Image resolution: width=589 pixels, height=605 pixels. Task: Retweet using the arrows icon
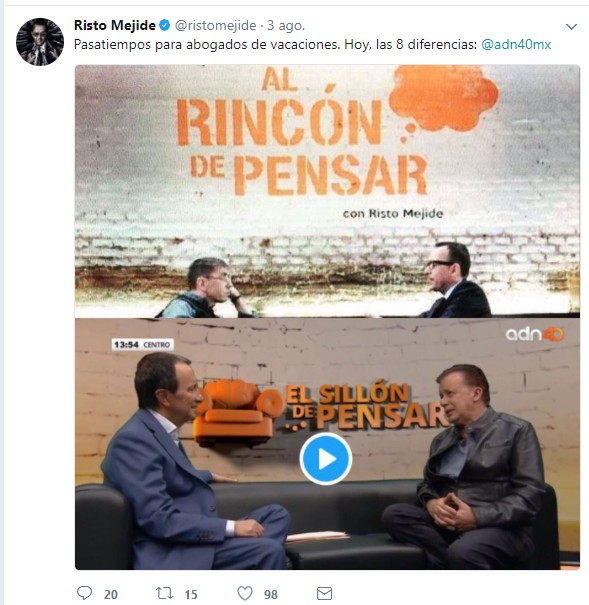pyautogui.click(x=164, y=593)
